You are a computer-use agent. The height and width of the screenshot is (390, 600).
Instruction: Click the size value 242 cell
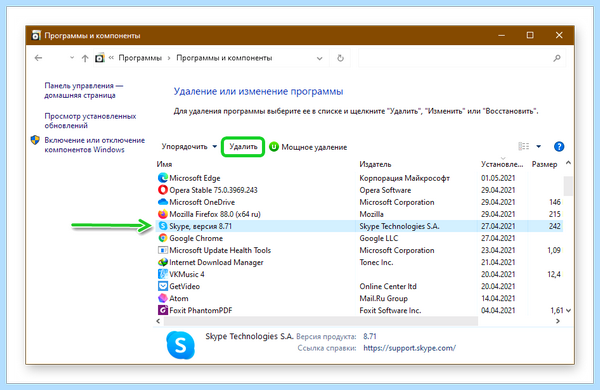tap(554, 226)
